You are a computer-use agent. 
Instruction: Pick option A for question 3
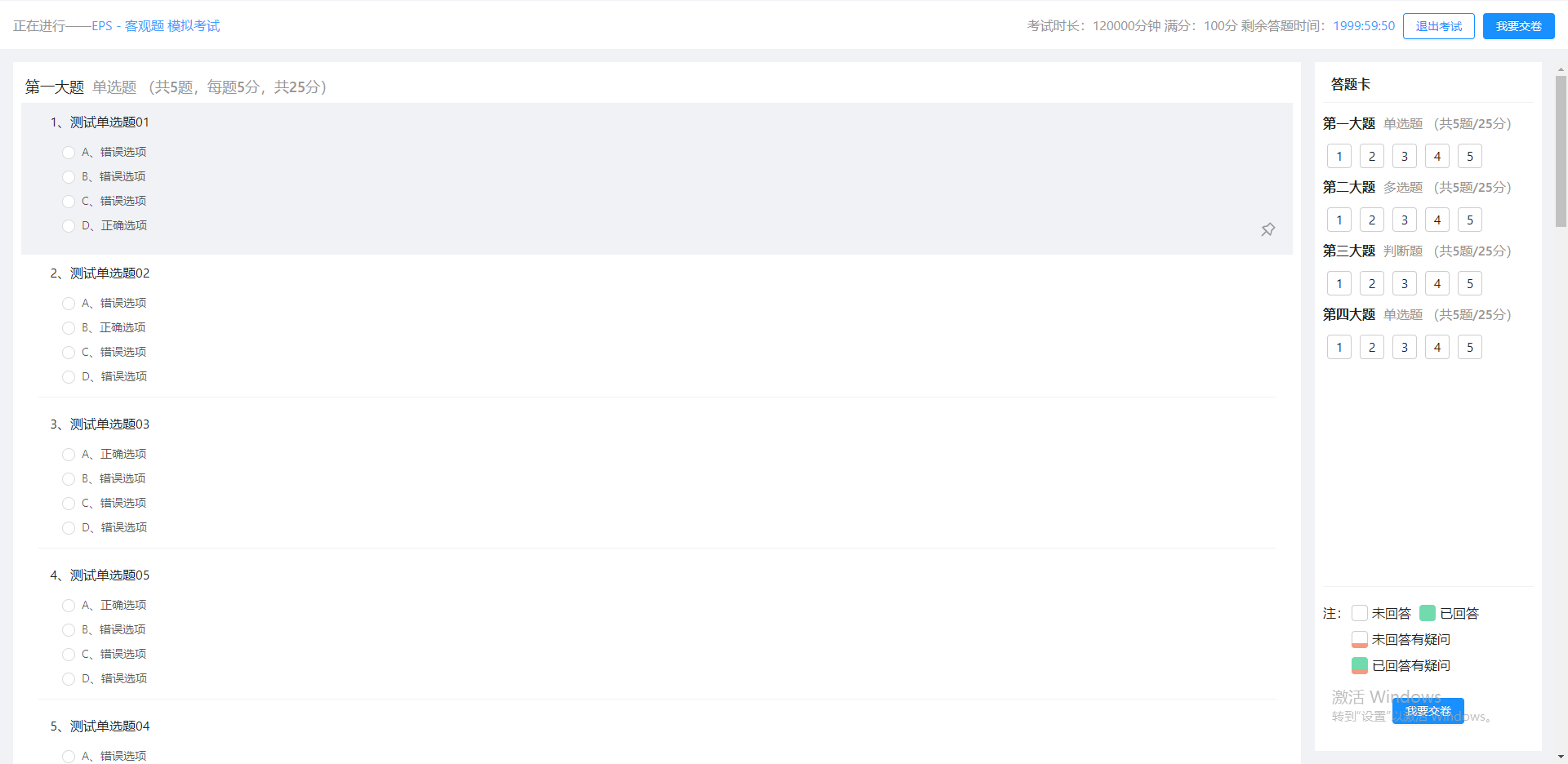click(69, 455)
